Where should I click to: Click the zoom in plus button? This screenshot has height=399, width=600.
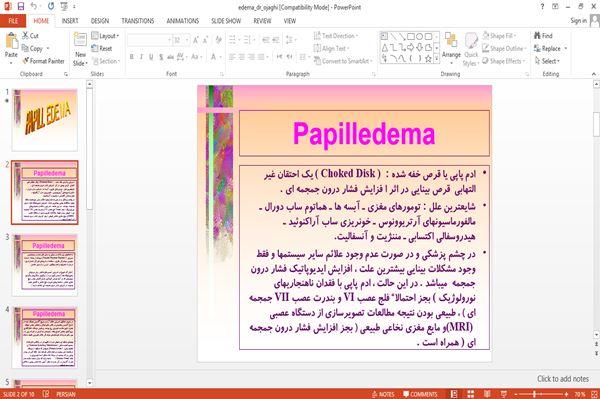[x=566, y=394]
